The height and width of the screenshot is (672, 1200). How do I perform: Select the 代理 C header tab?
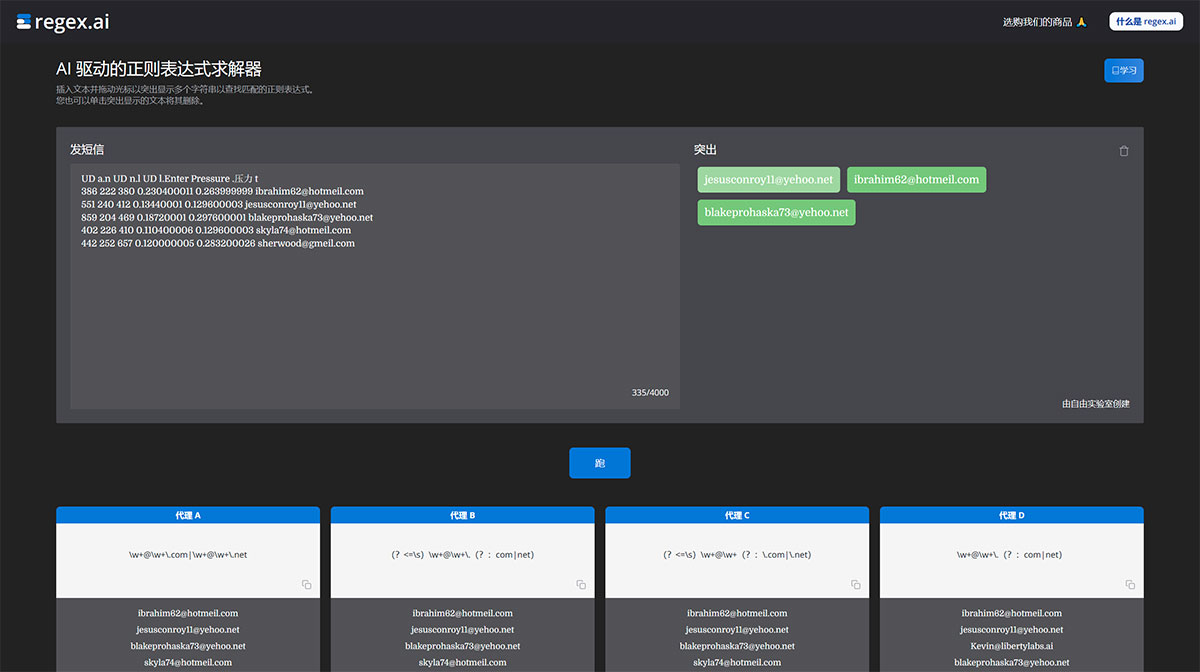[737, 515]
